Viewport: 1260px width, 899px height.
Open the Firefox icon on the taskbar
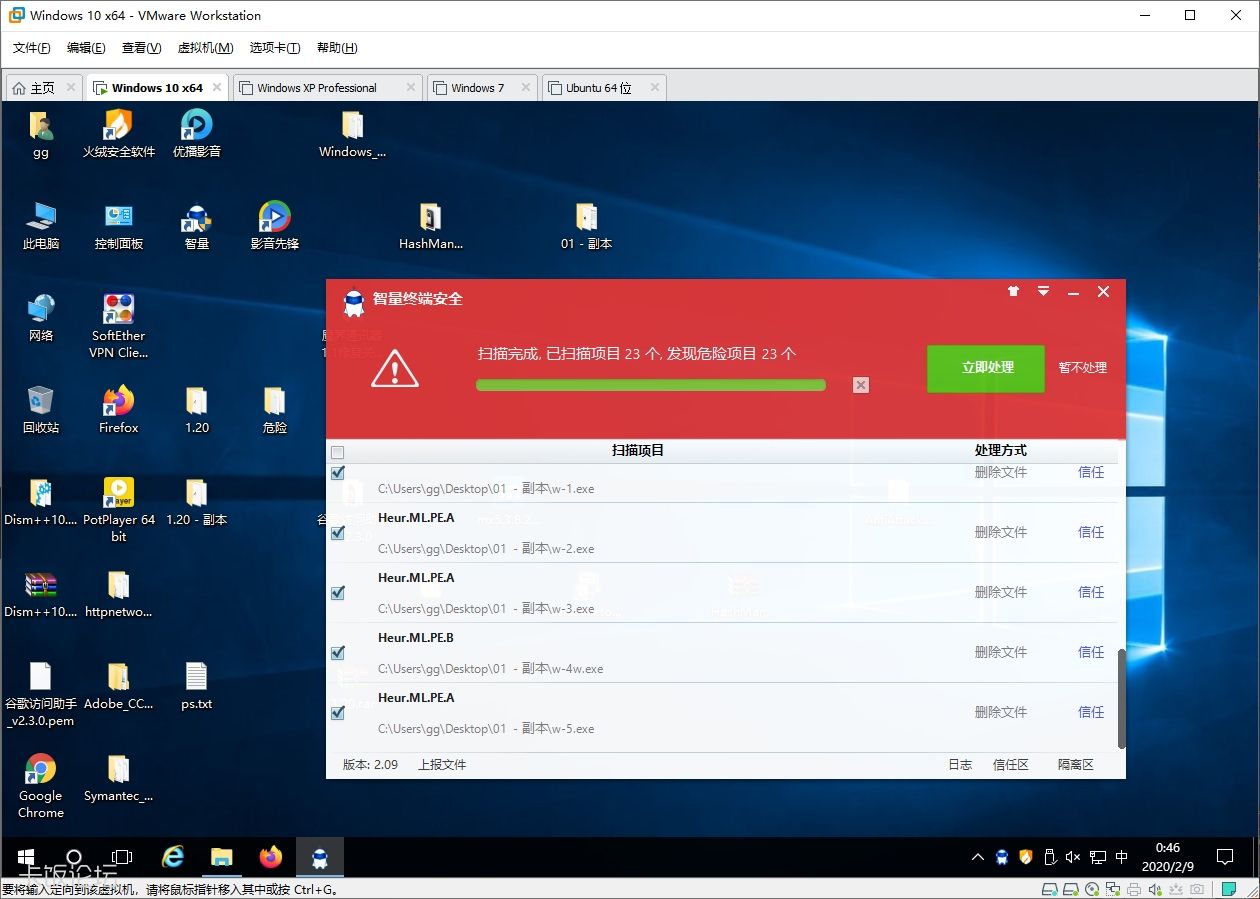click(x=270, y=857)
